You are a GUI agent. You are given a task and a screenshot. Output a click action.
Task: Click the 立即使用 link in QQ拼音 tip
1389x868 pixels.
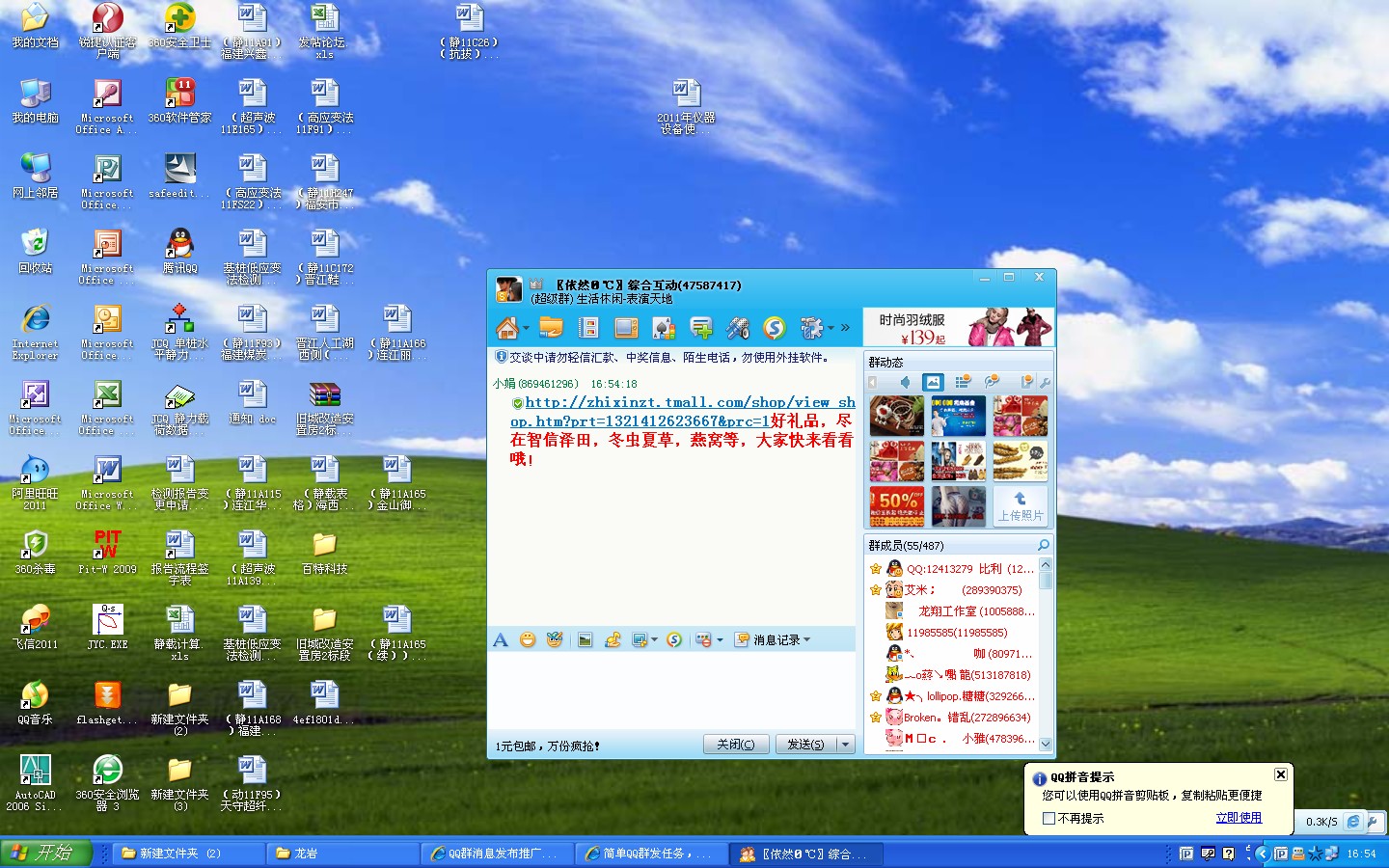click(1239, 818)
